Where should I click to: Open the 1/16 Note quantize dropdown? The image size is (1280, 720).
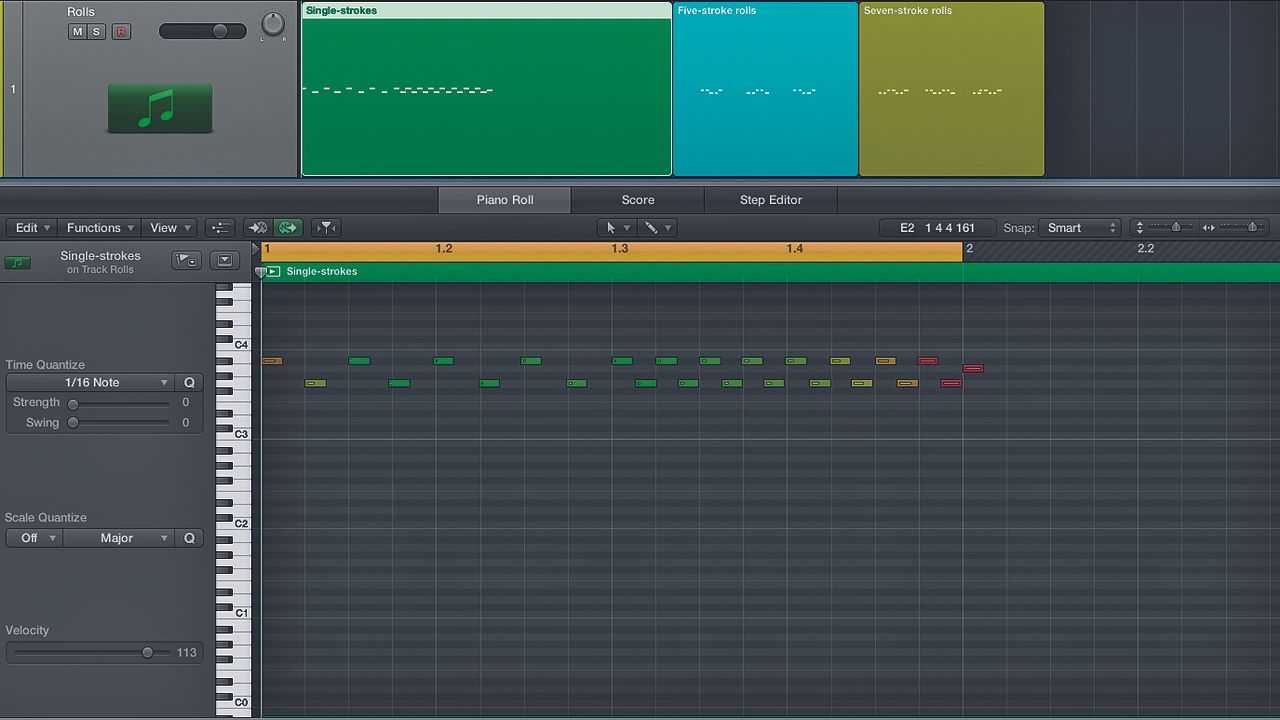pos(91,383)
